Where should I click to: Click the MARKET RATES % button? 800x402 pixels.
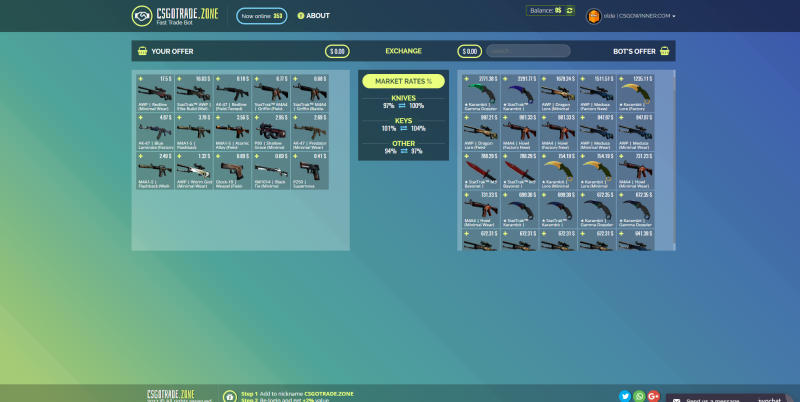click(x=403, y=81)
